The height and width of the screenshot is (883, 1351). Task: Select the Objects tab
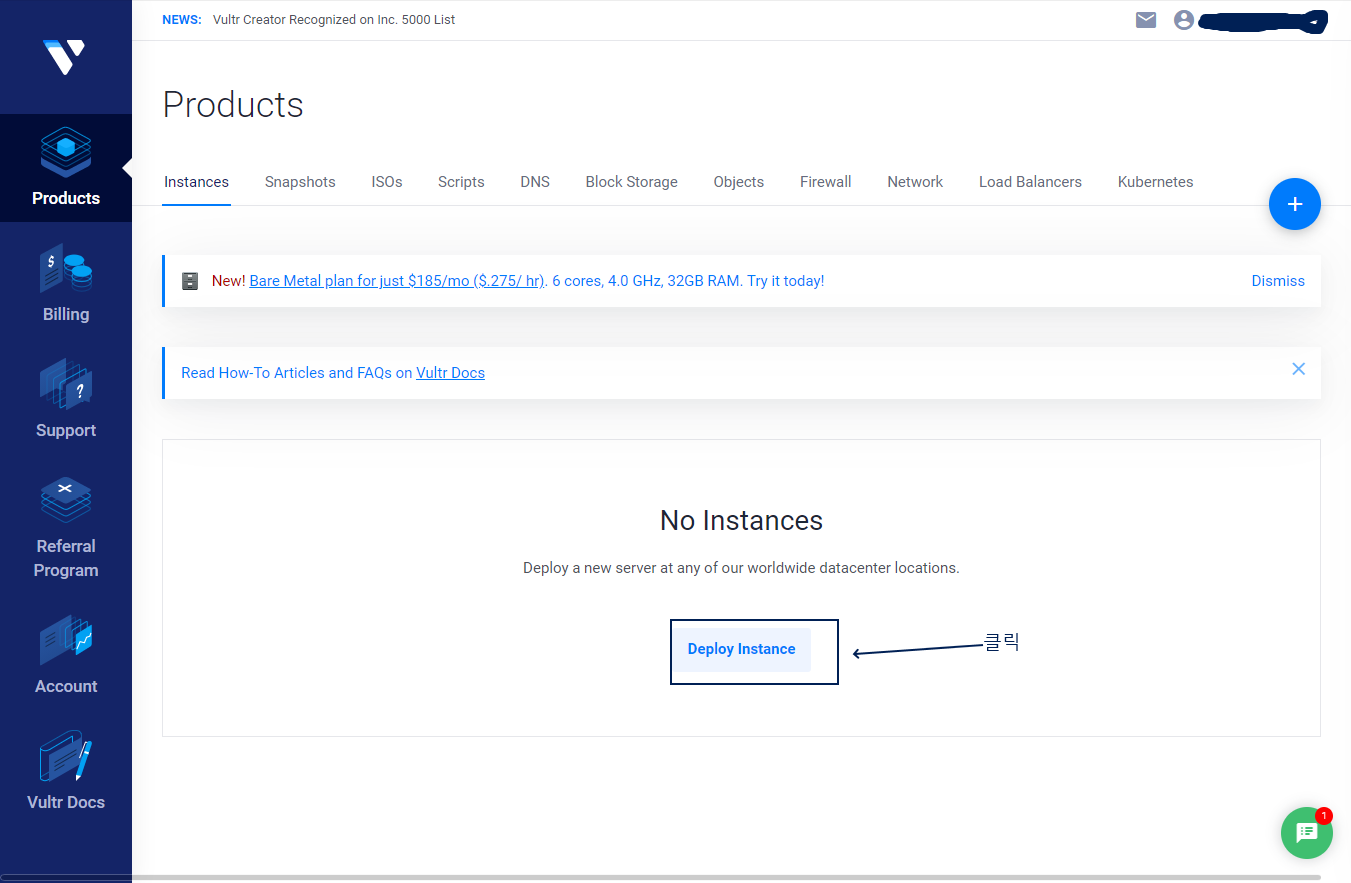click(x=739, y=182)
